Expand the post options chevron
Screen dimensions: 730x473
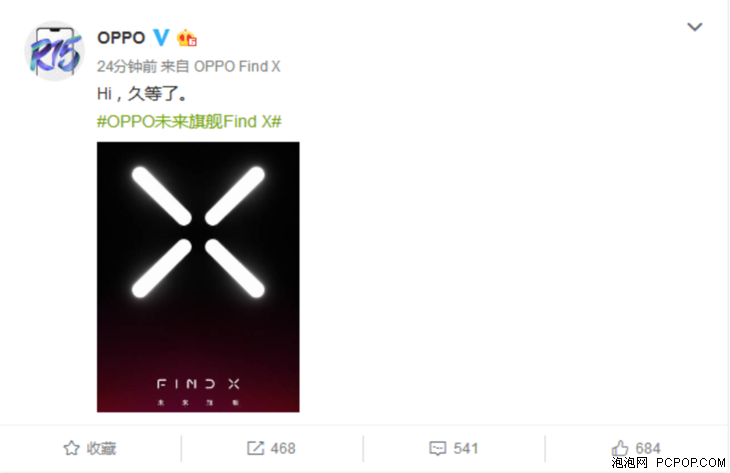[x=695, y=27]
